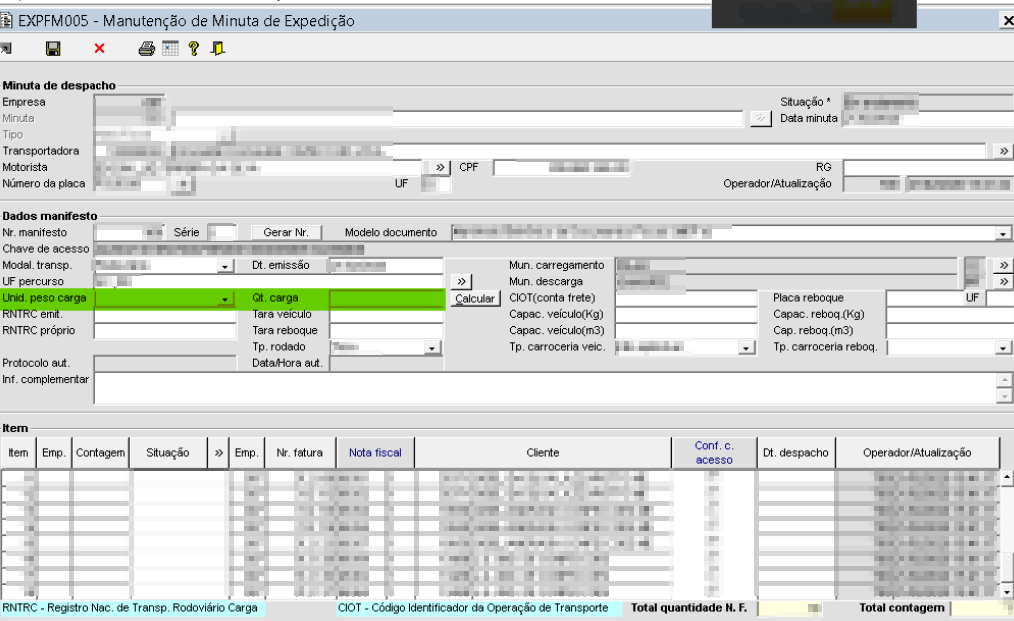Click the Exit door icon

pyautogui.click(x=218, y=49)
